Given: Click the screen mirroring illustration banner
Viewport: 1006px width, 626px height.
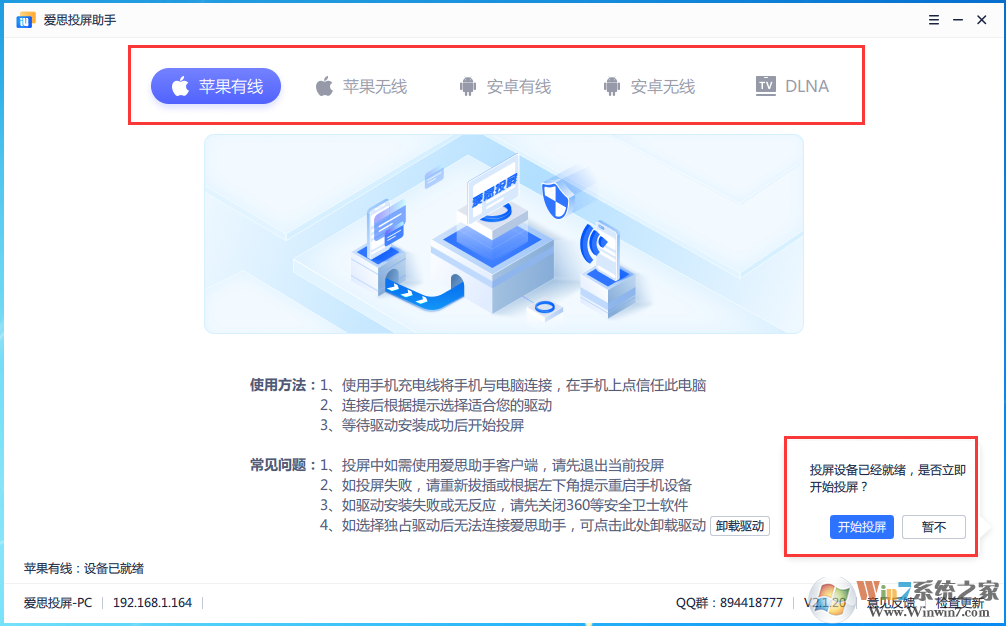Looking at the screenshot, I should click(503, 233).
